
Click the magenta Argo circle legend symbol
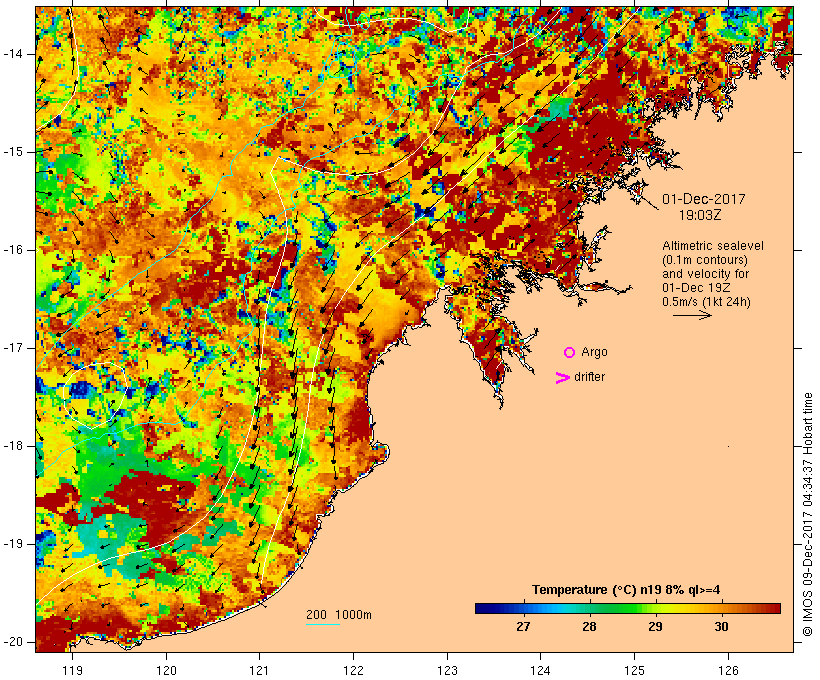coord(570,353)
